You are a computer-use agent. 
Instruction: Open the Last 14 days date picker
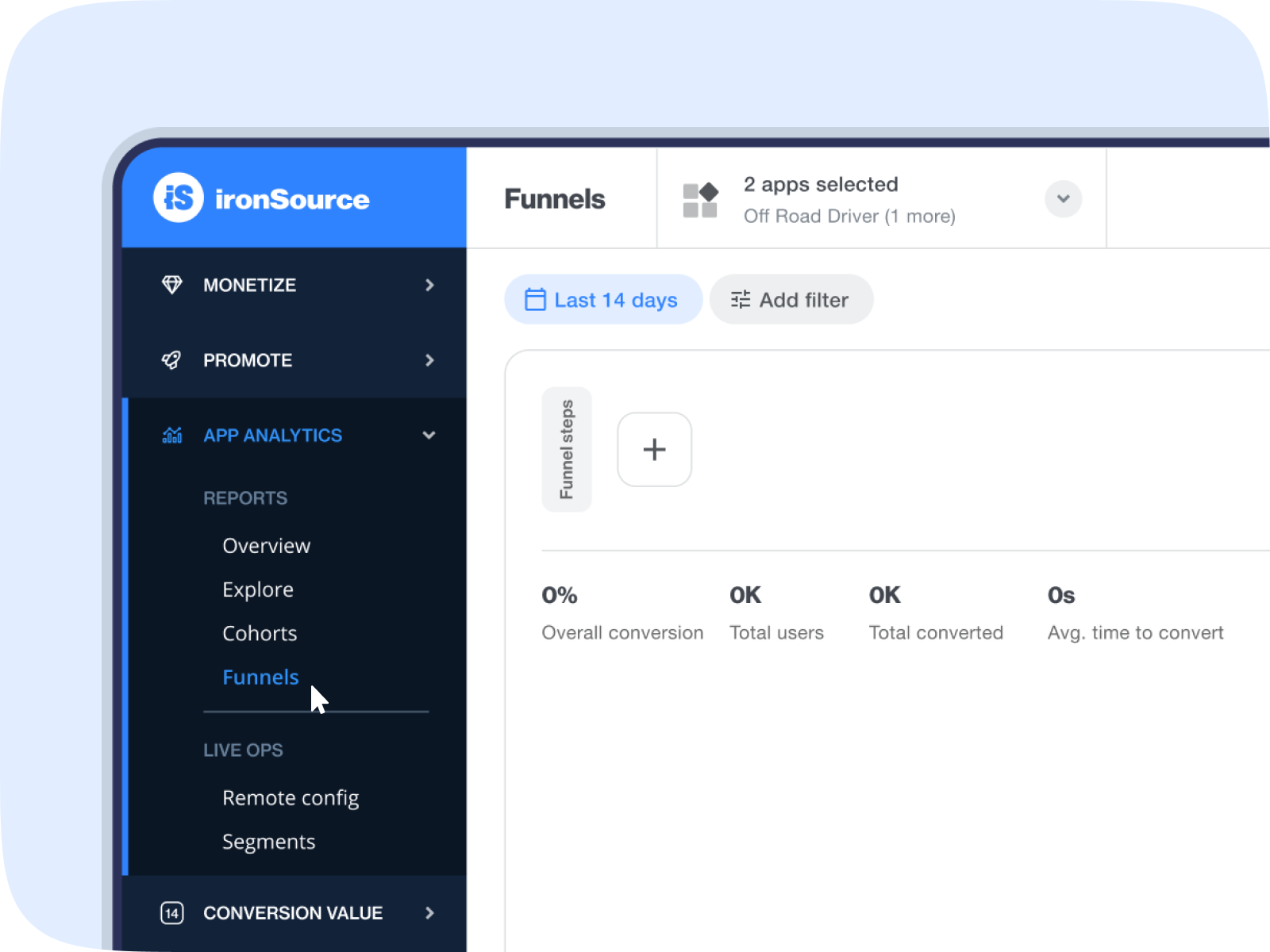click(603, 300)
